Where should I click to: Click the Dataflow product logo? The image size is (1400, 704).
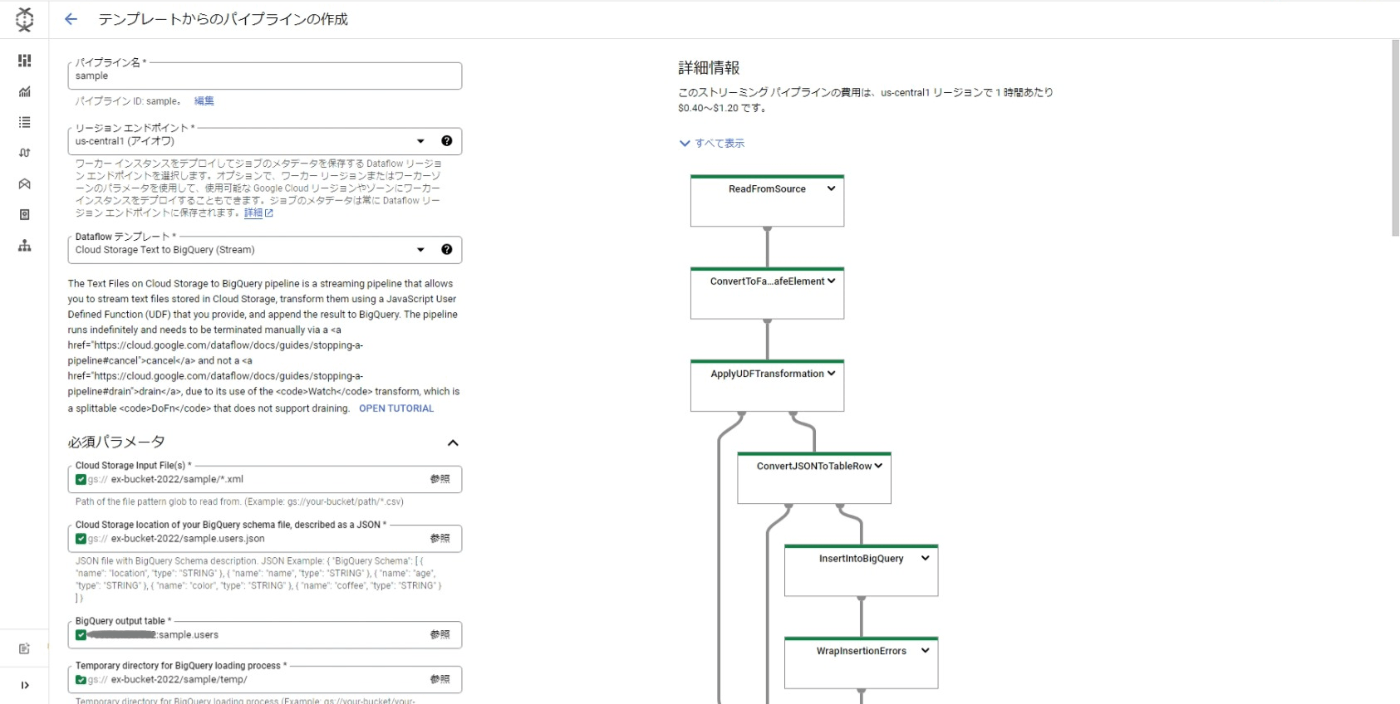click(x=24, y=19)
